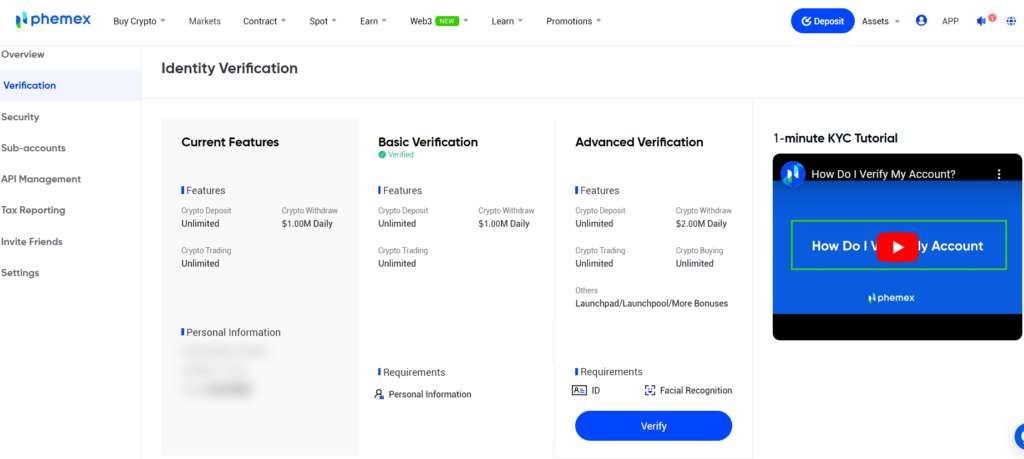The image size is (1024, 459).
Task: Open the language globe icon
Action: pos(1012,21)
